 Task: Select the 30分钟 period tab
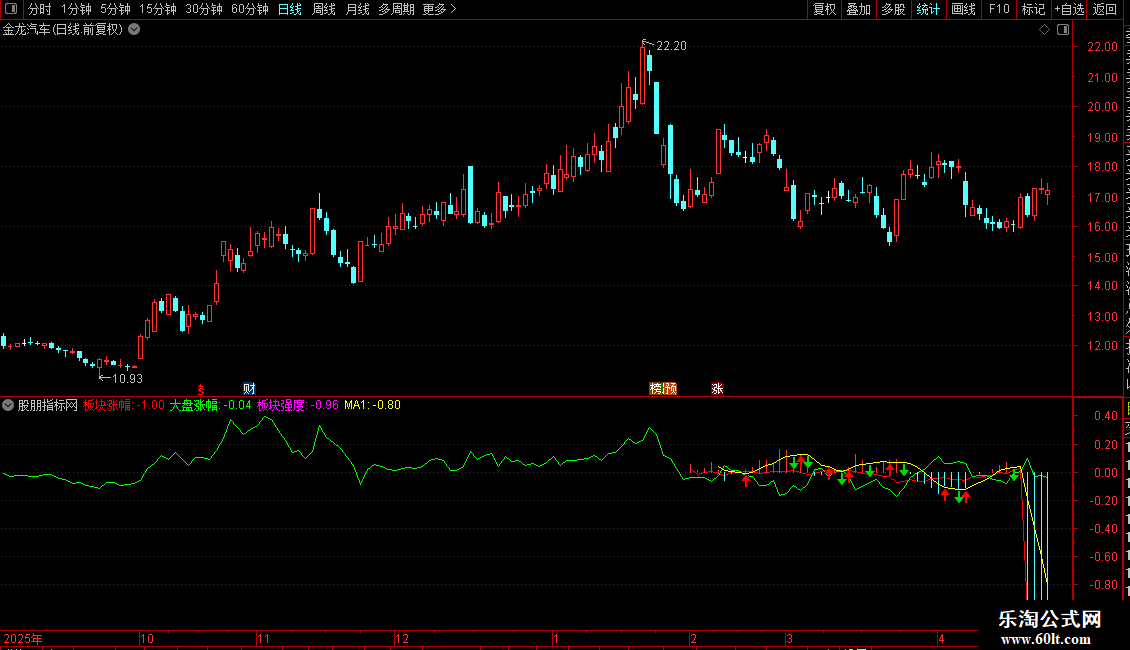point(204,9)
